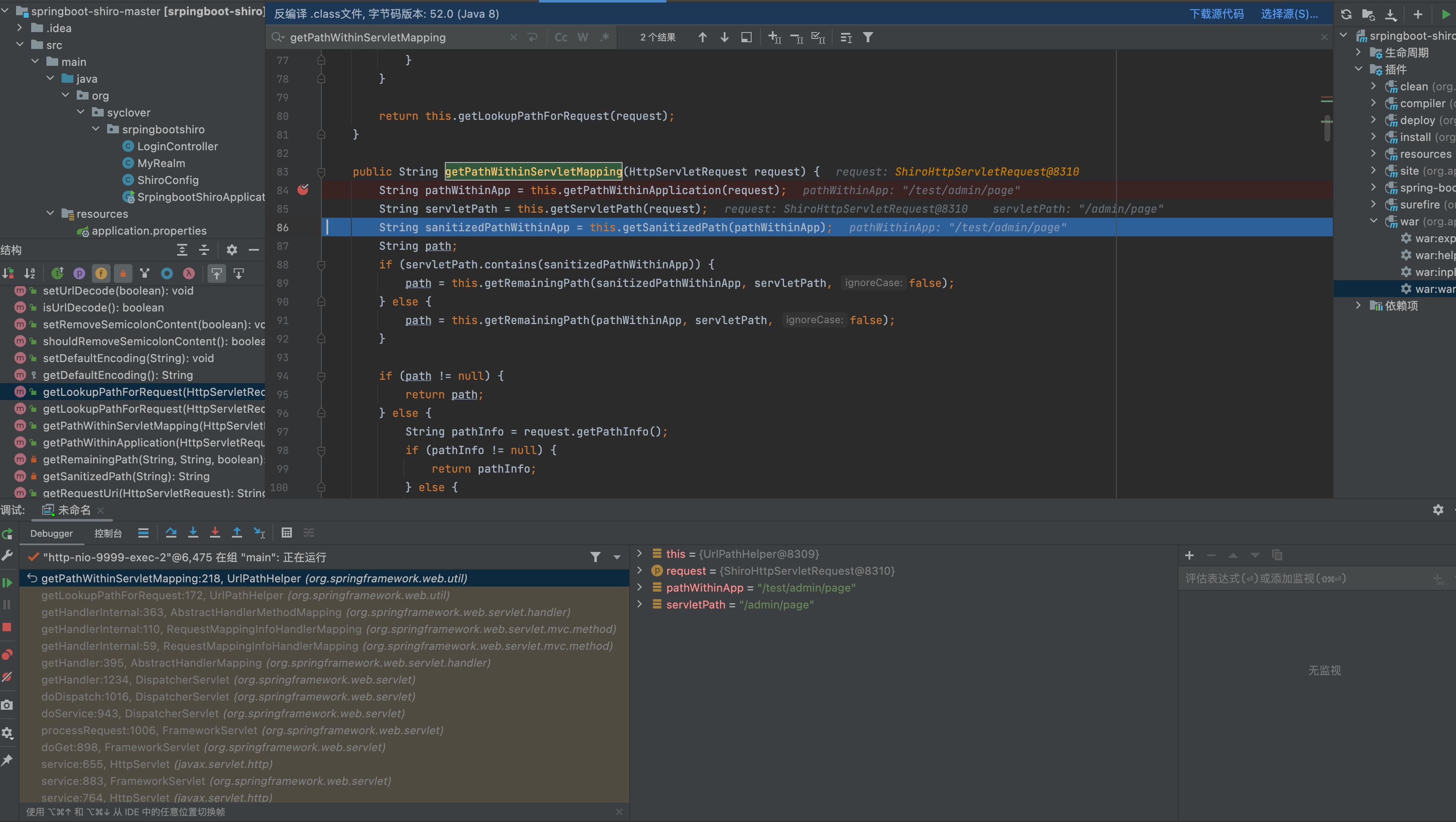Image resolution: width=1456 pixels, height=822 pixels.
Task: Toggle Sort by Visibility in Structure toolbar
Action: pos(8,273)
